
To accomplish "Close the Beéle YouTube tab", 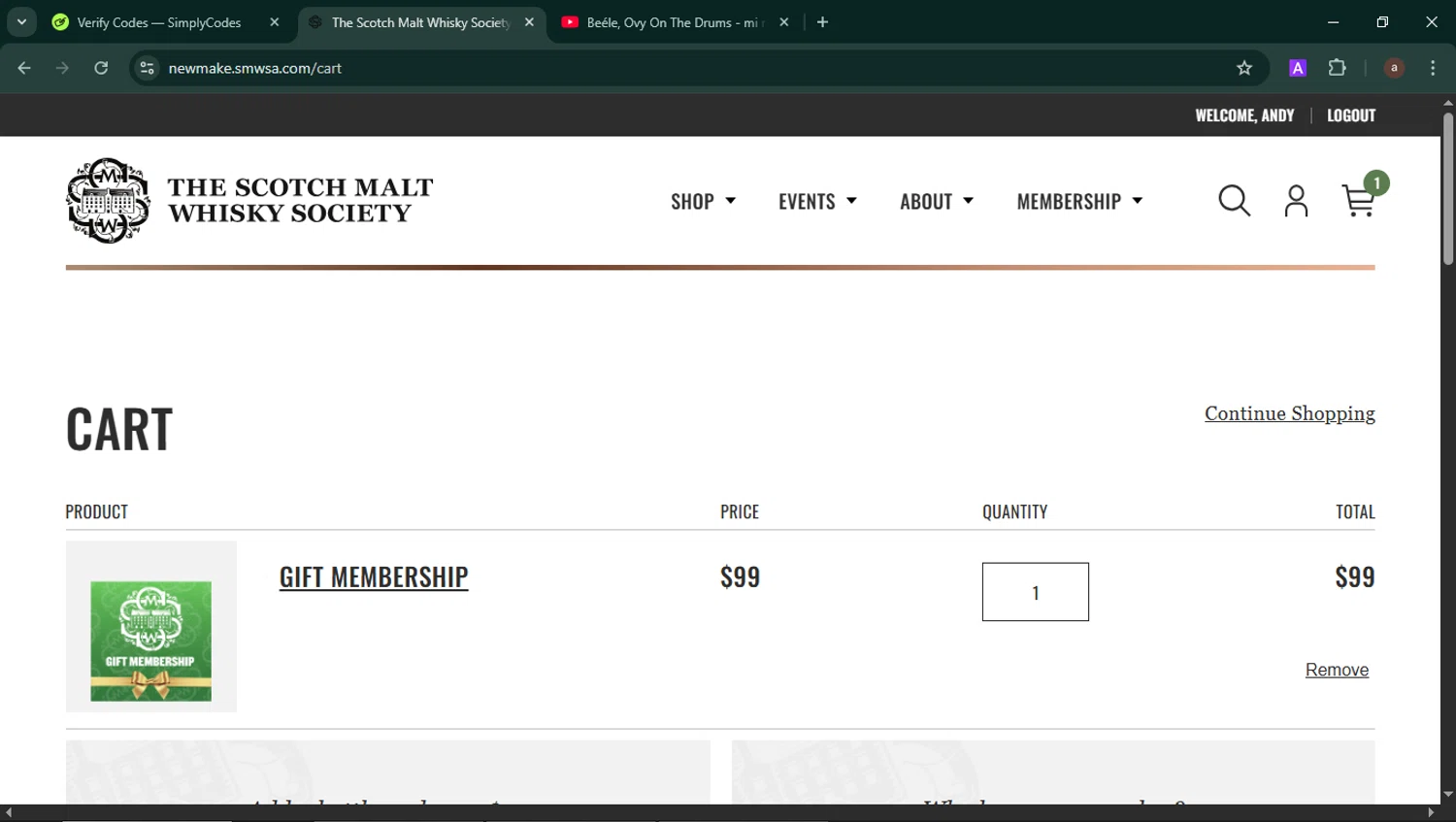I will click(784, 22).
